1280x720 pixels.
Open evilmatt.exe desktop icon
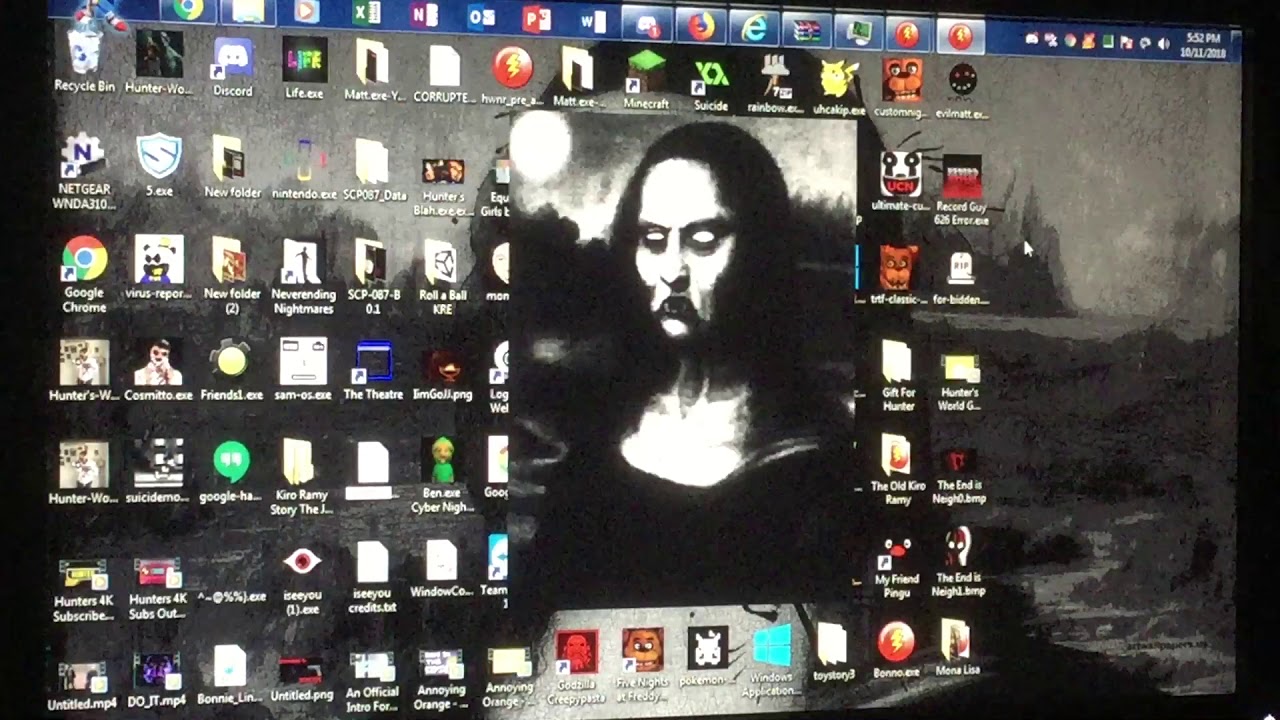click(962, 89)
